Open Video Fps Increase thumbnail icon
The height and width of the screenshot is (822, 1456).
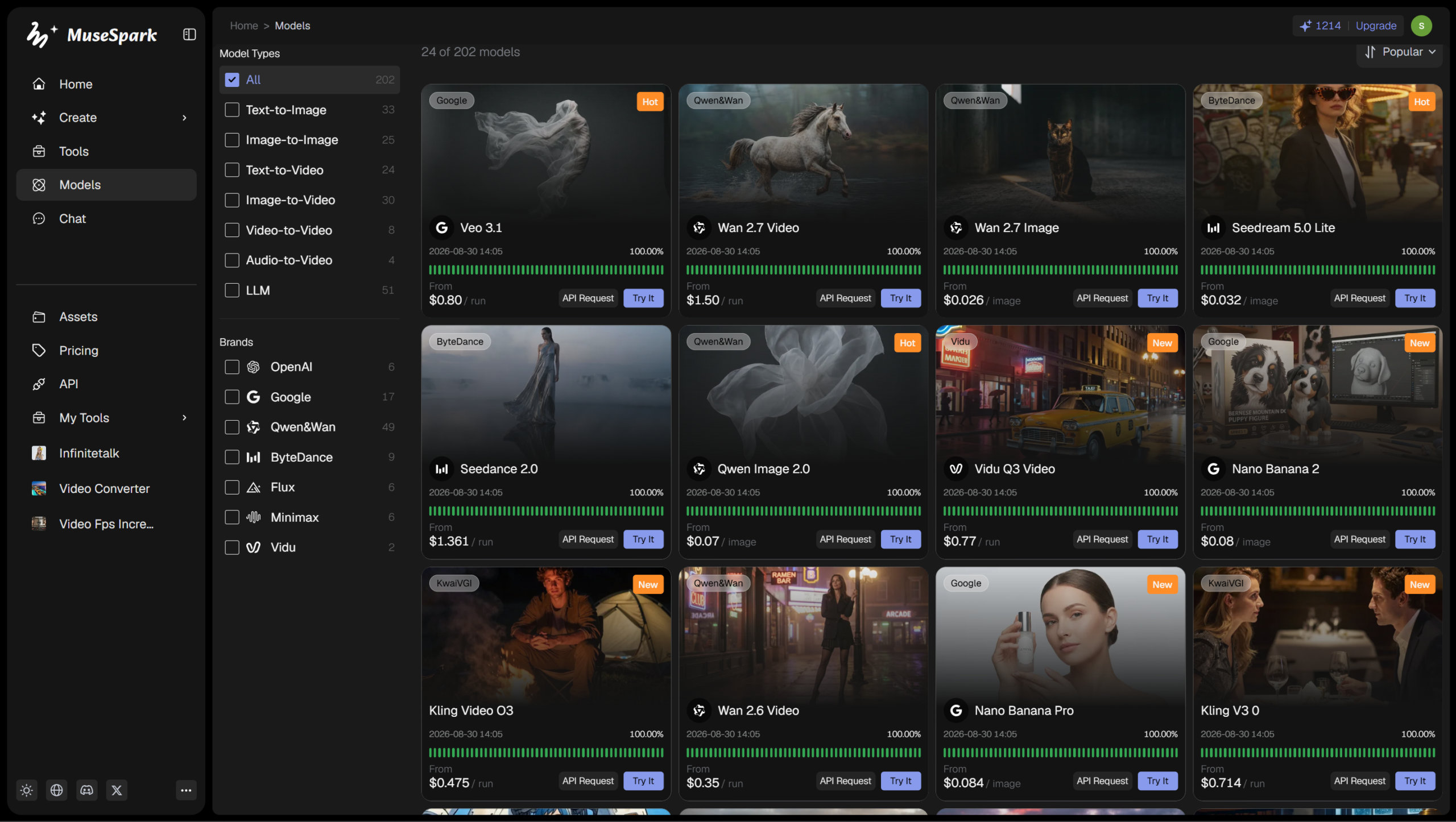coord(39,524)
